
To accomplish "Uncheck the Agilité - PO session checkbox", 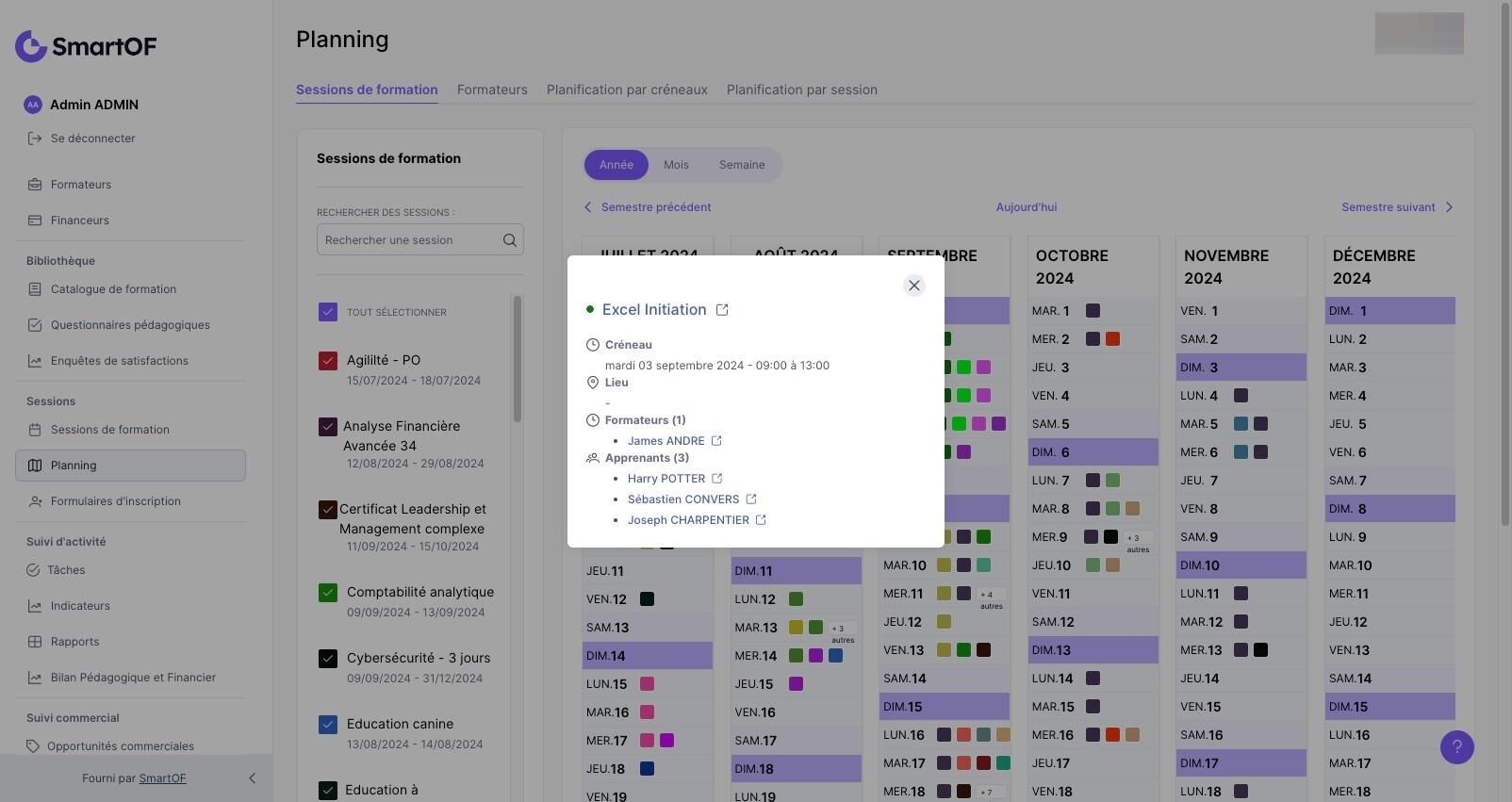I will pos(328,361).
